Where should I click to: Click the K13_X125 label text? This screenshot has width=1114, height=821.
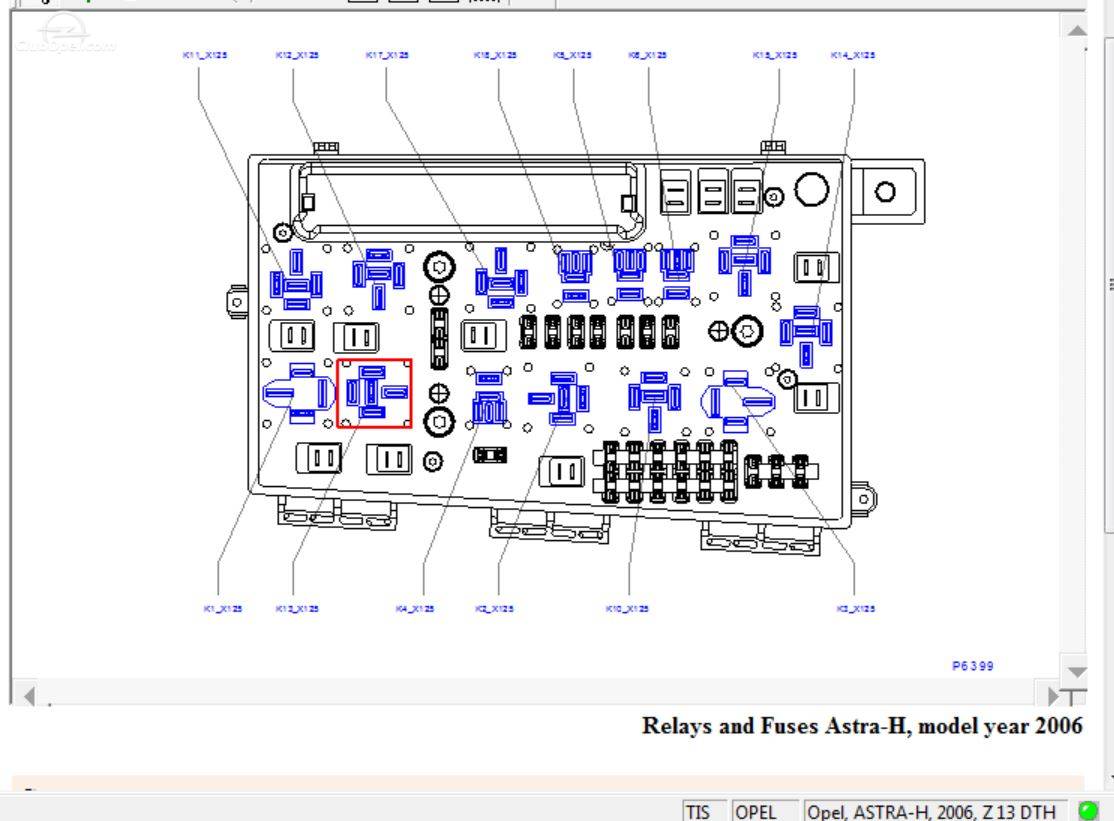tap(297, 609)
